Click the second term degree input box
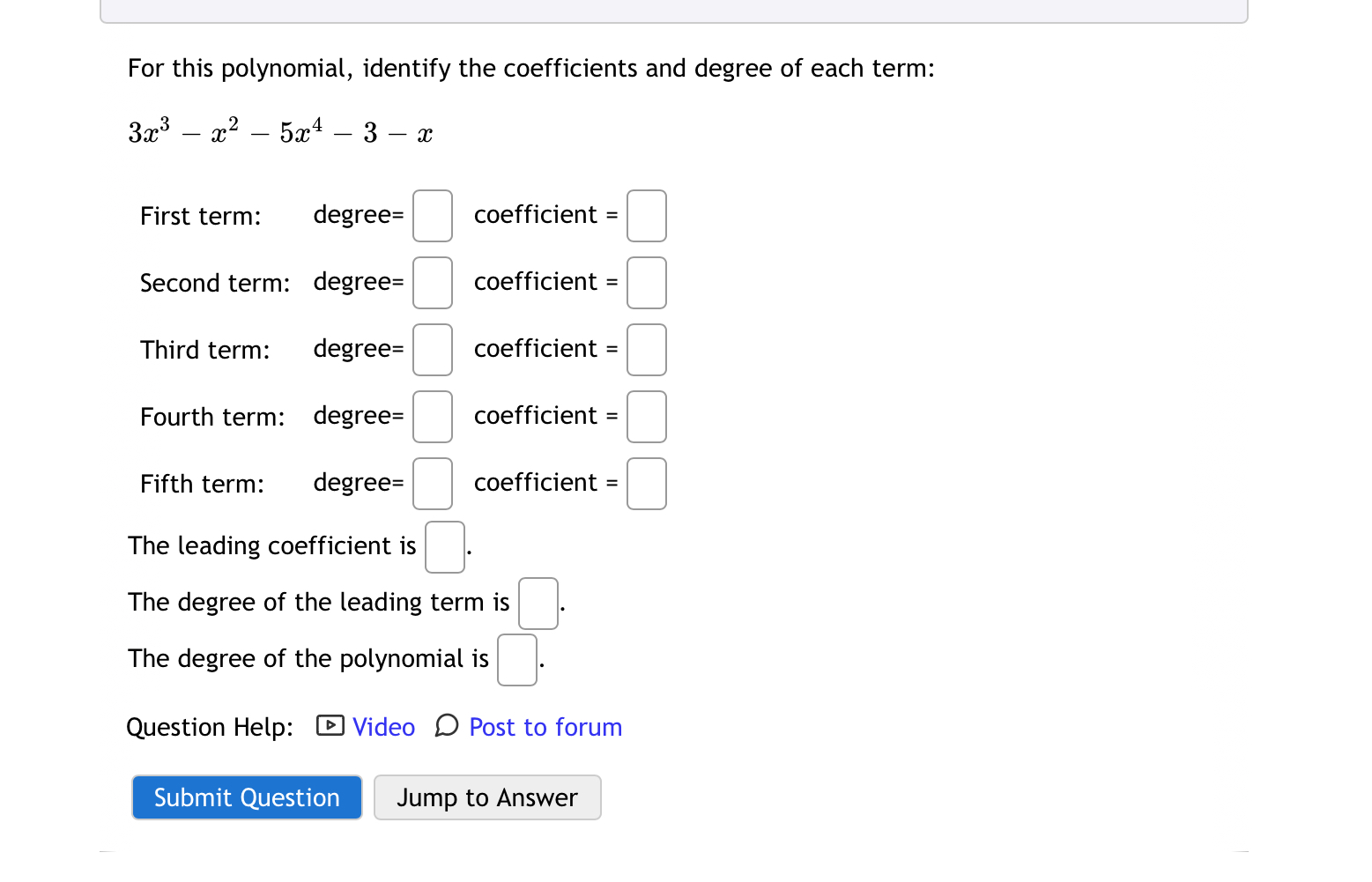The image size is (1372, 882). [x=432, y=282]
